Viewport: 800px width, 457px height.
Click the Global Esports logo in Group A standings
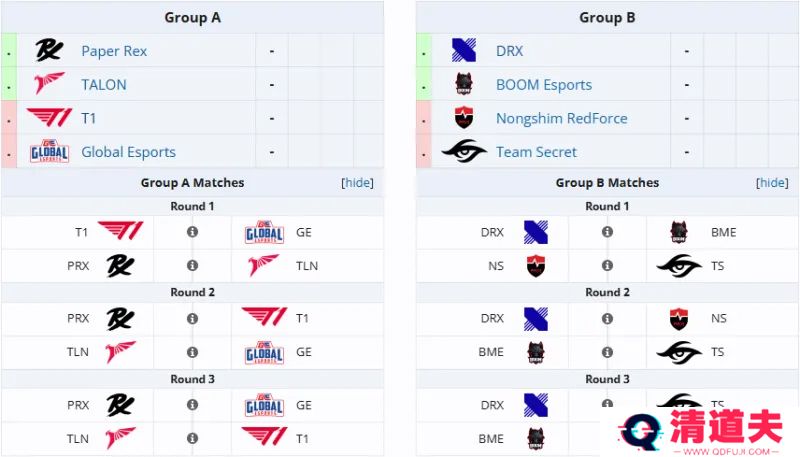click(x=49, y=151)
